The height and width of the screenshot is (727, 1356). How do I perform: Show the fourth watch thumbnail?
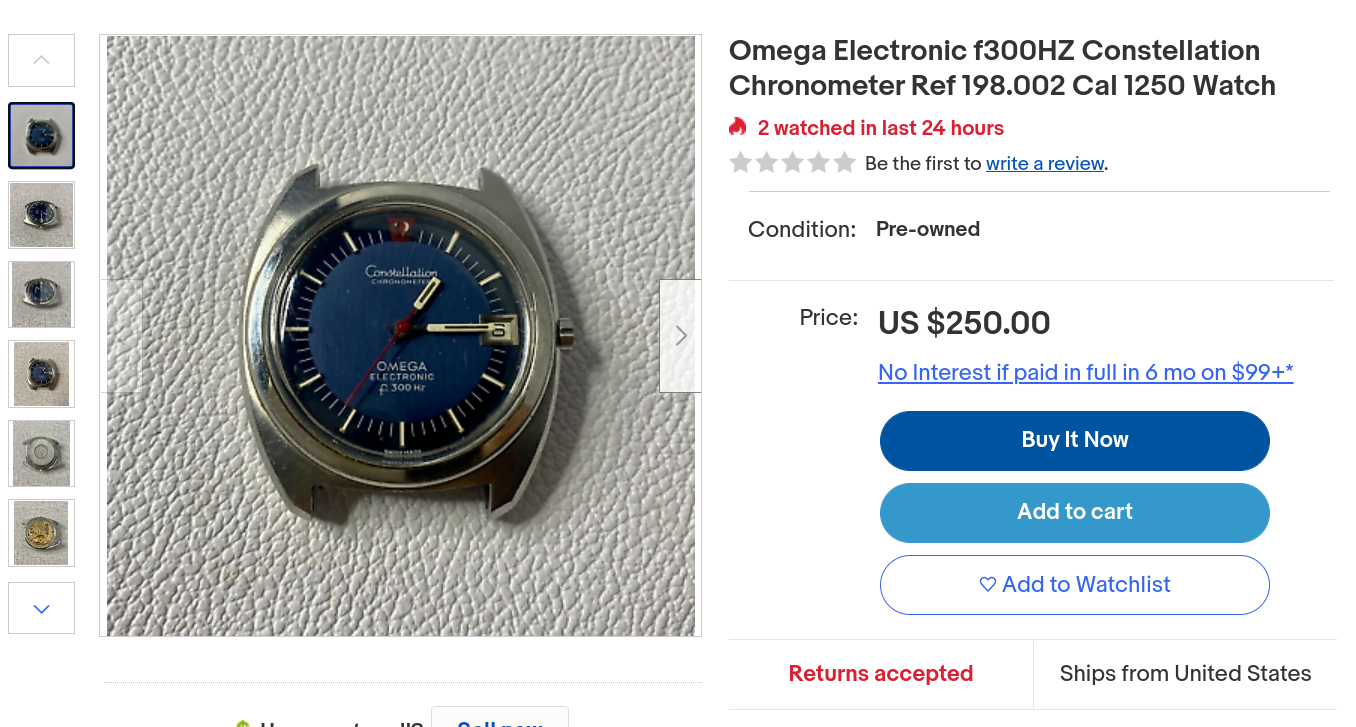click(x=42, y=374)
